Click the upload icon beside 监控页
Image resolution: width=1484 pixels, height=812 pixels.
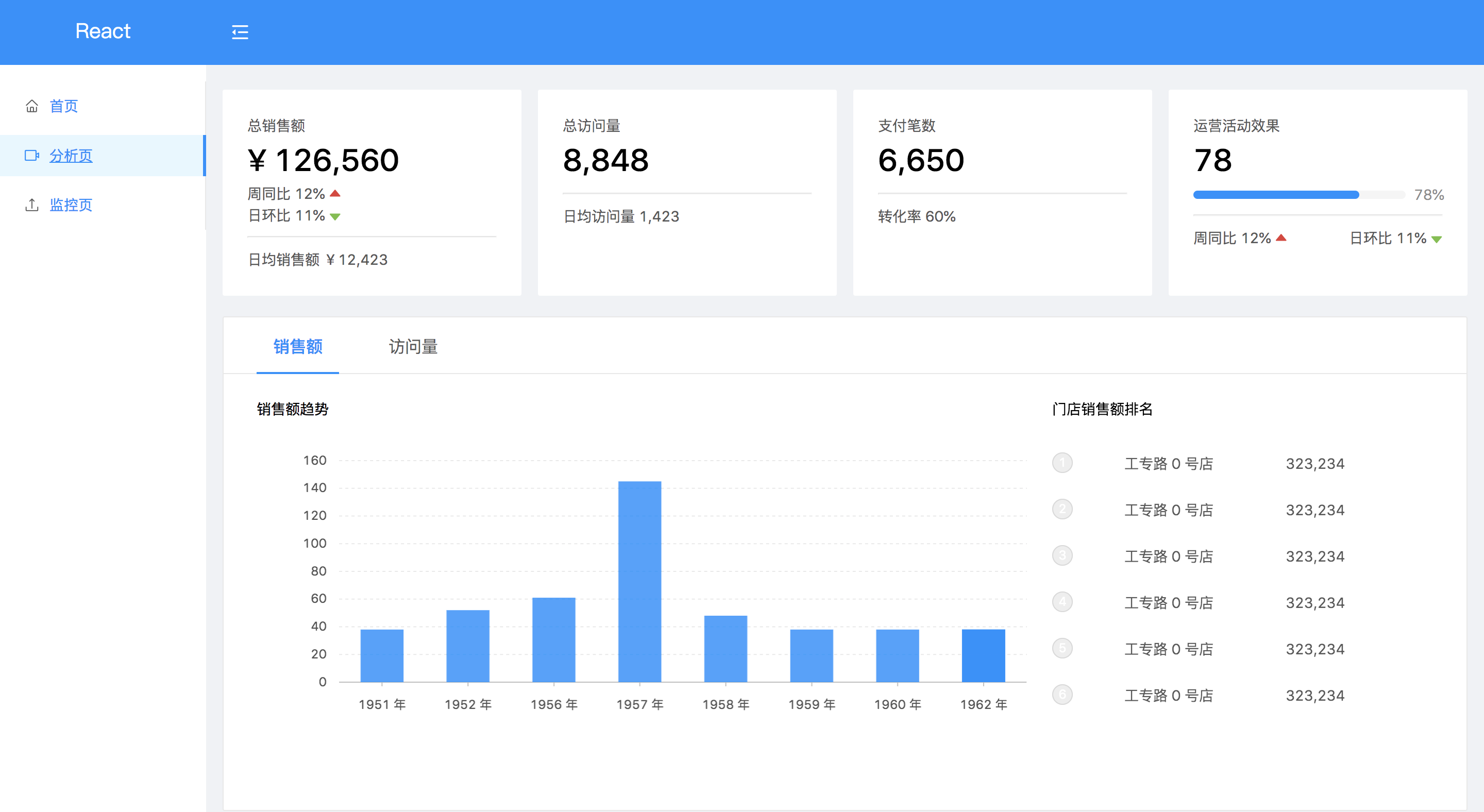point(31,205)
